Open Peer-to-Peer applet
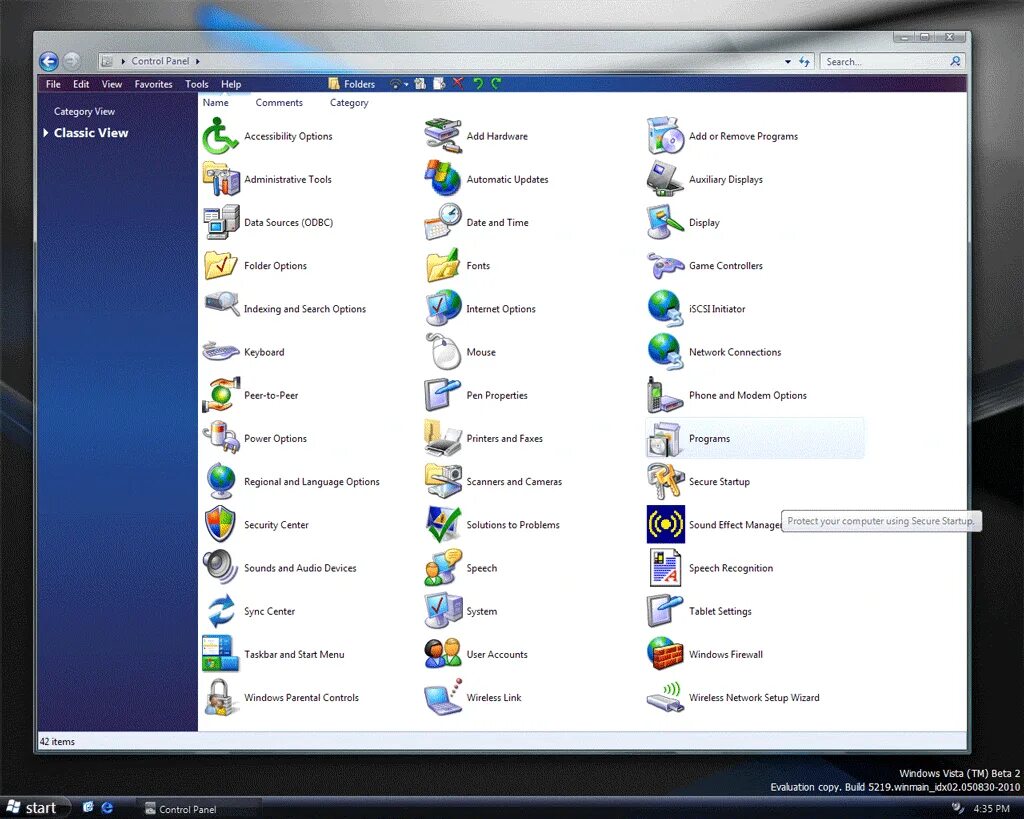 tap(251, 394)
